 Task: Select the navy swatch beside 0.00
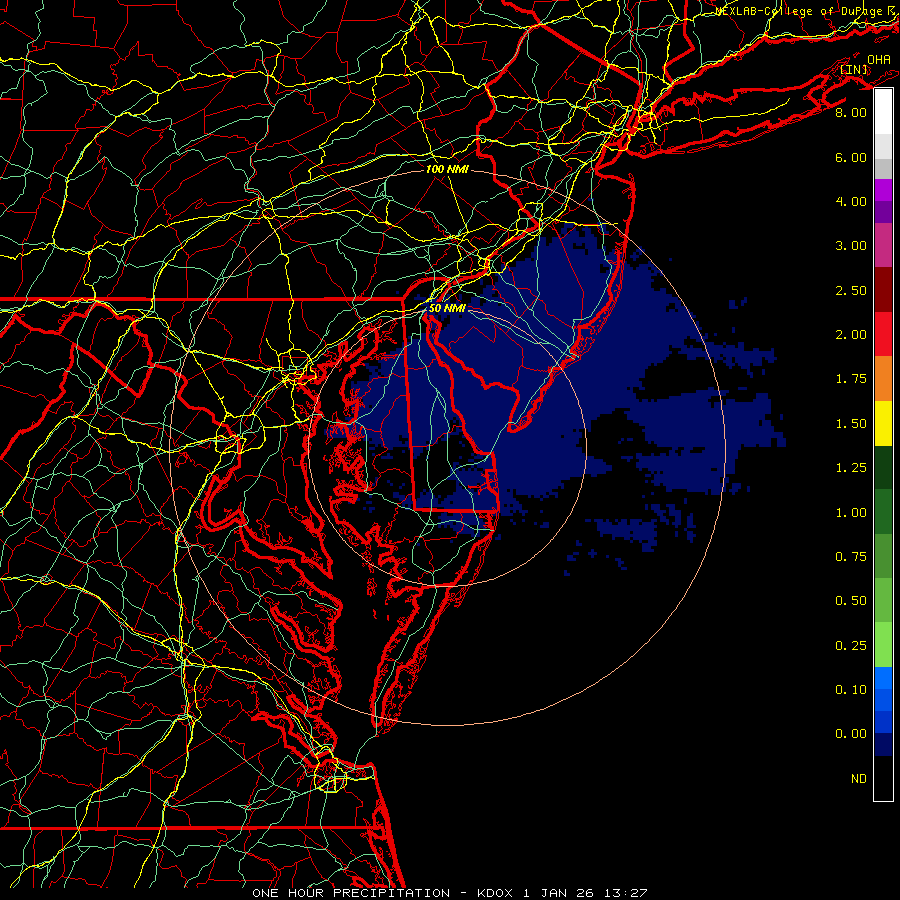(x=883, y=744)
